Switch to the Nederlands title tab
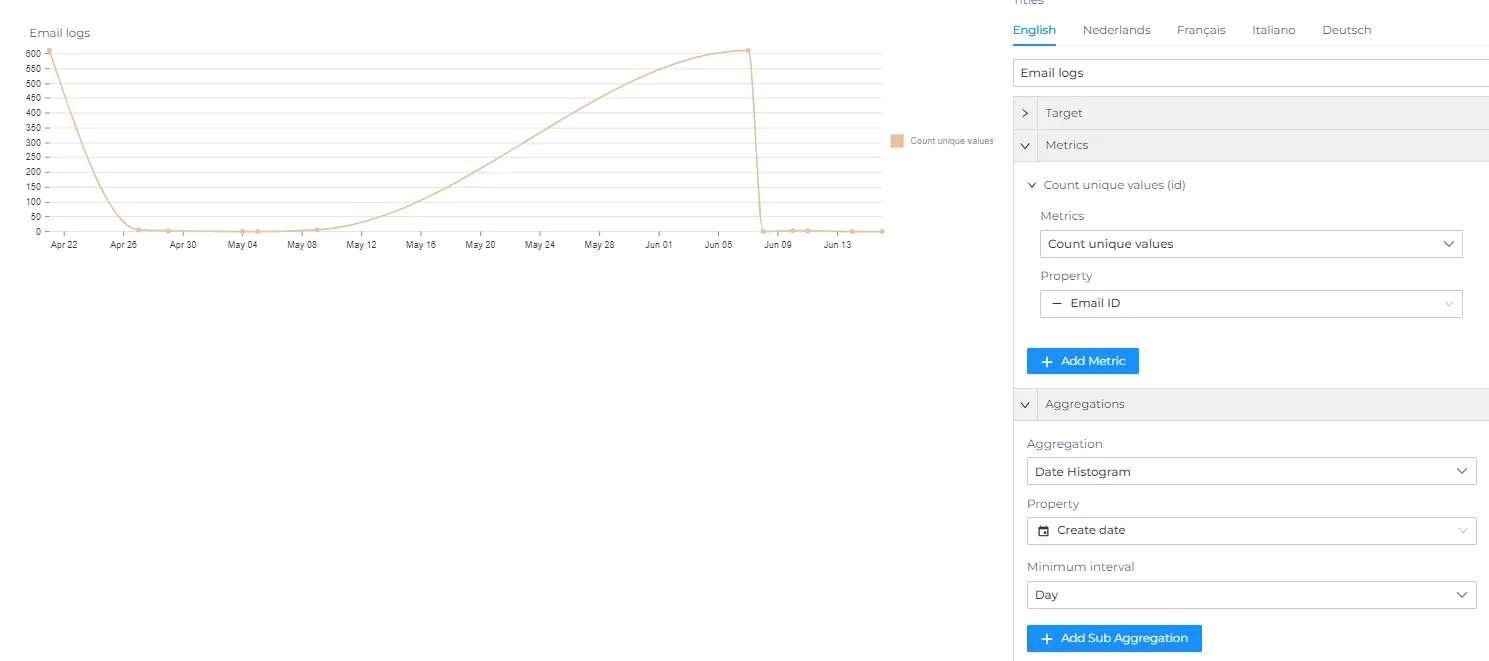Viewport: 1489px width, 661px height. tap(1116, 30)
